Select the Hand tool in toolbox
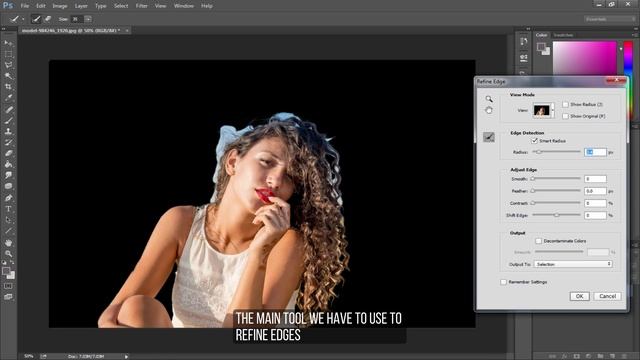Viewport: 640px width, 360px height. click(8, 243)
